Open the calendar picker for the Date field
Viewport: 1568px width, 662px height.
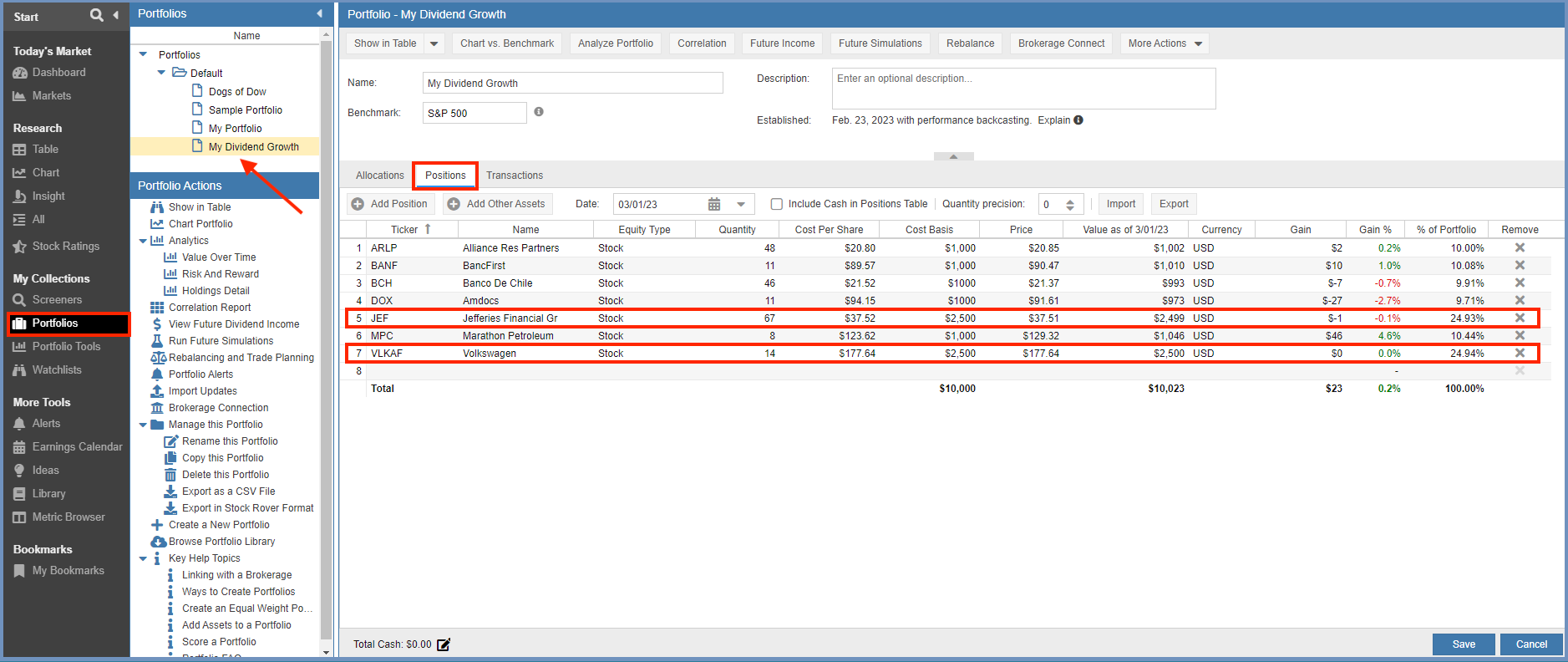tap(714, 204)
